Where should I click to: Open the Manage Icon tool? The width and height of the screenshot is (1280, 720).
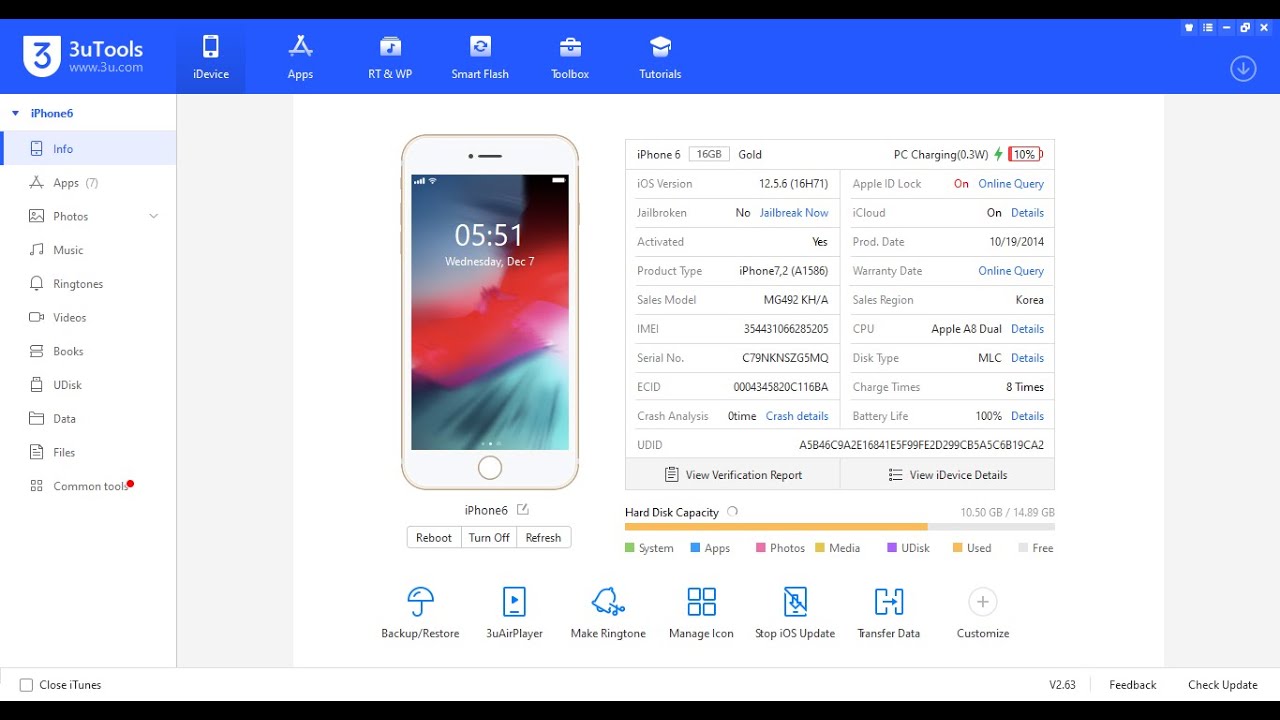(x=701, y=612)
